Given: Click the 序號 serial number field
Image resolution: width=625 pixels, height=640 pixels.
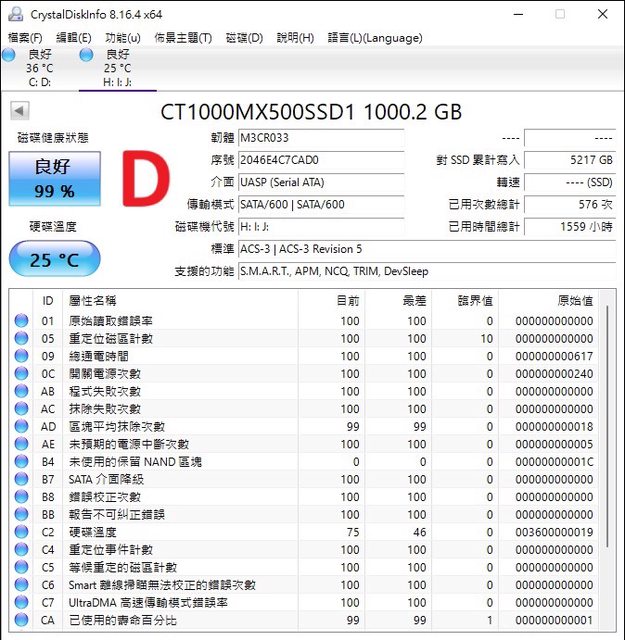Looking at the screenshot, I should (x=320, y=160).
